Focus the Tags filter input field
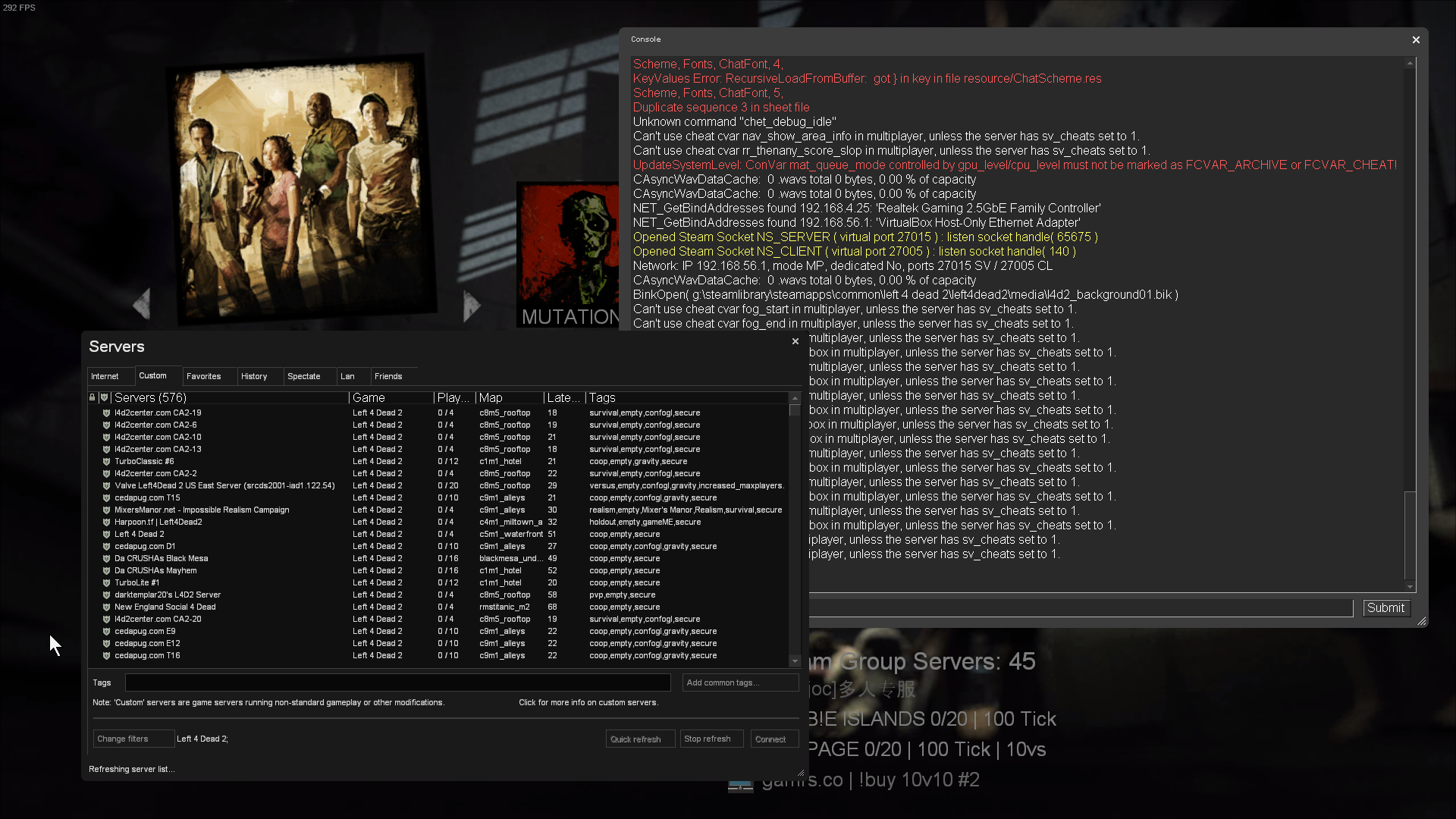This screenshot has width=1456, height=819. [x=397, y=682]
